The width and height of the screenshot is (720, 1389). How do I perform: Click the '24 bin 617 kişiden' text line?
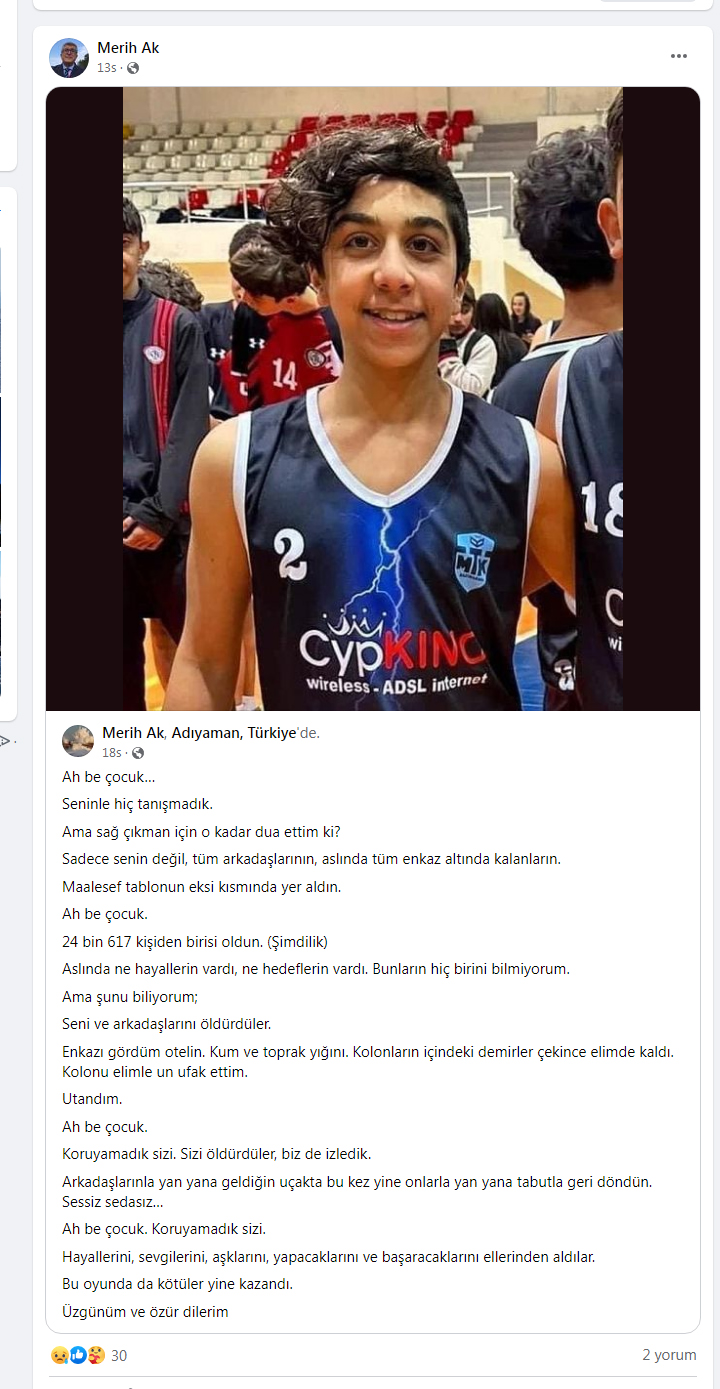pyautogui.click(x=195, y=941)
